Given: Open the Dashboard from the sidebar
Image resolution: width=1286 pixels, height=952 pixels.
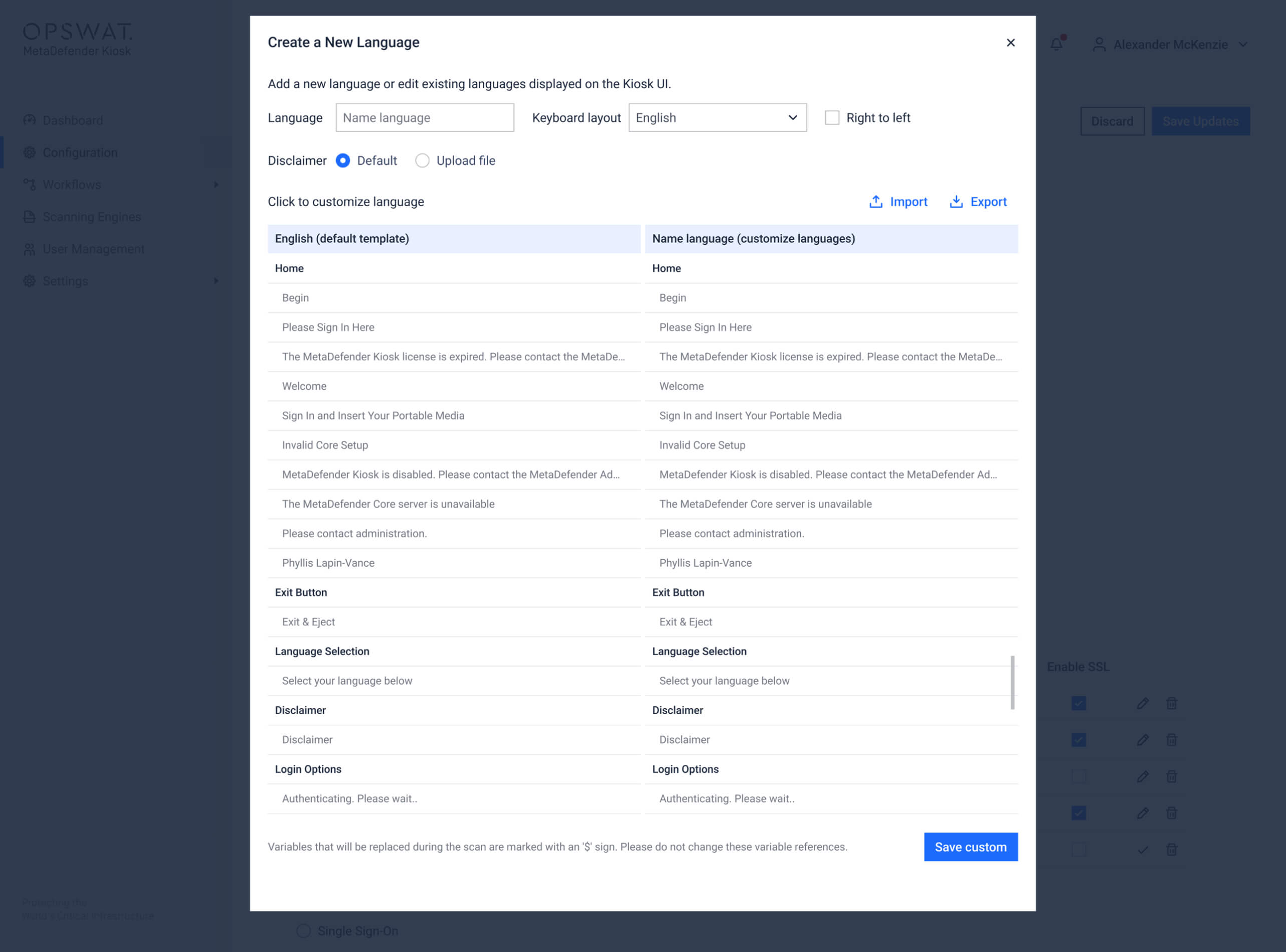Looking at the screenshot, I should 72,120.
